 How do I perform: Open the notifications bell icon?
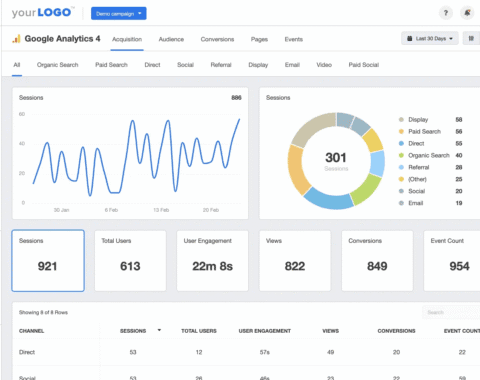pyautogui.click(x=467, y=13)
